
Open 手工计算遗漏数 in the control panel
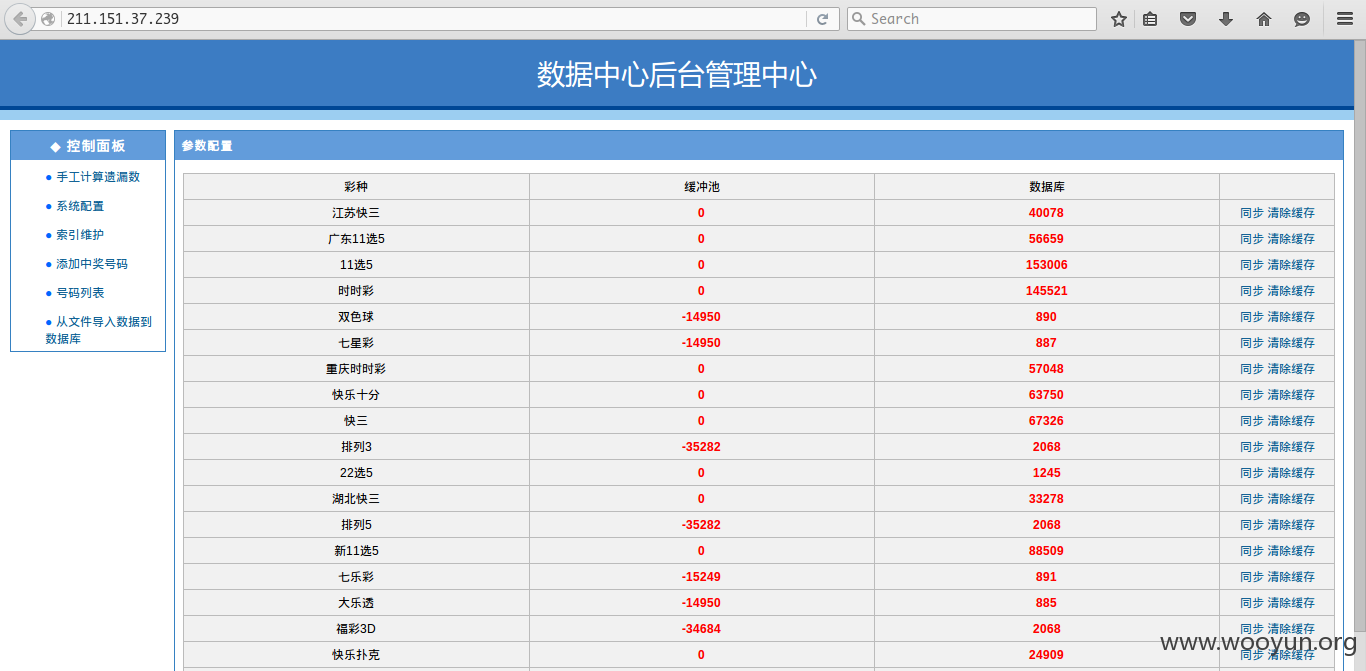pos(98,177)
